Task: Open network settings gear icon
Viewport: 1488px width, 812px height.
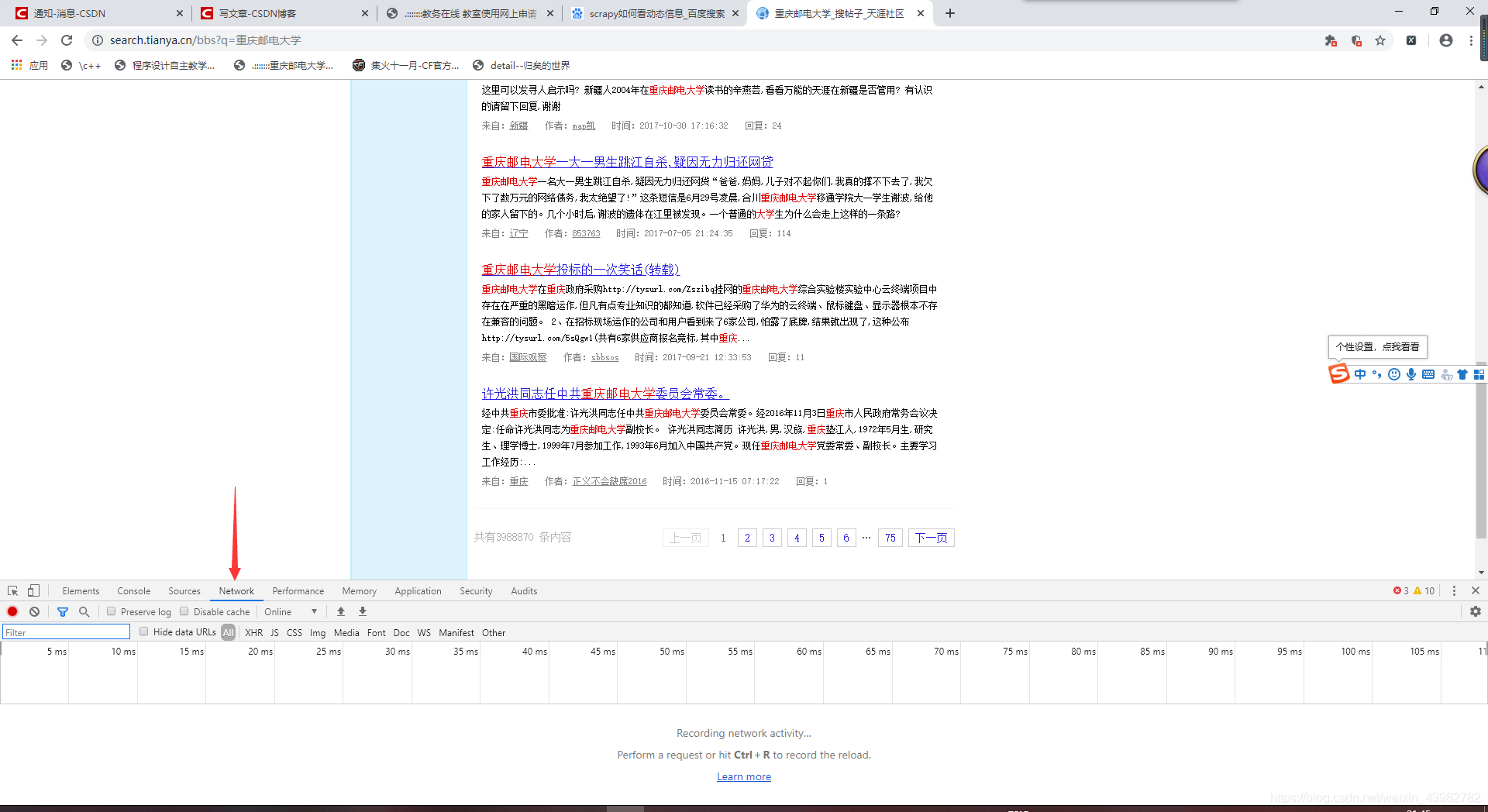Action: (x=1476, y=611)
